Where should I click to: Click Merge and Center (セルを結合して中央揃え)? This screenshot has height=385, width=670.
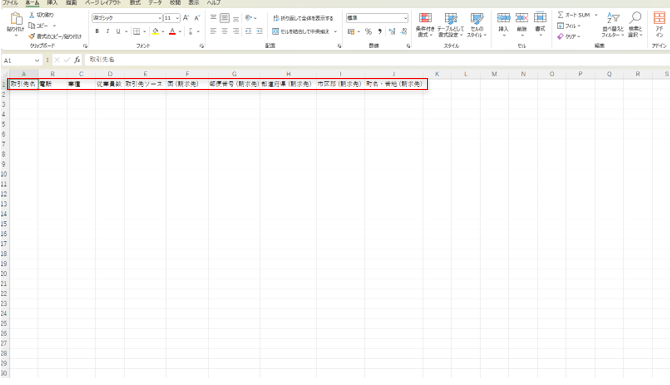coord(301,31)
